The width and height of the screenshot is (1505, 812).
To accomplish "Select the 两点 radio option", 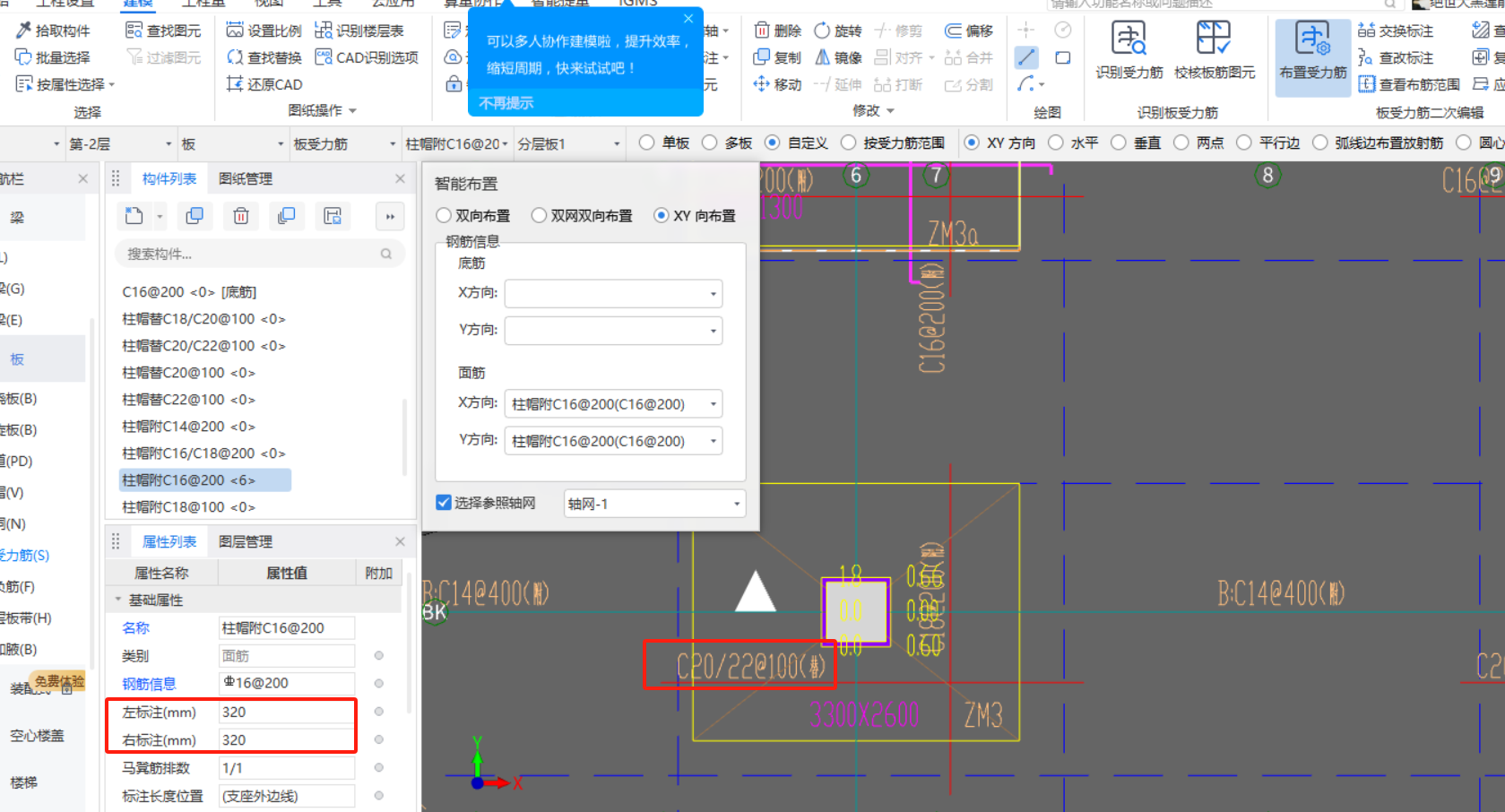I will pyautogui.click(x=1198, y=143).
